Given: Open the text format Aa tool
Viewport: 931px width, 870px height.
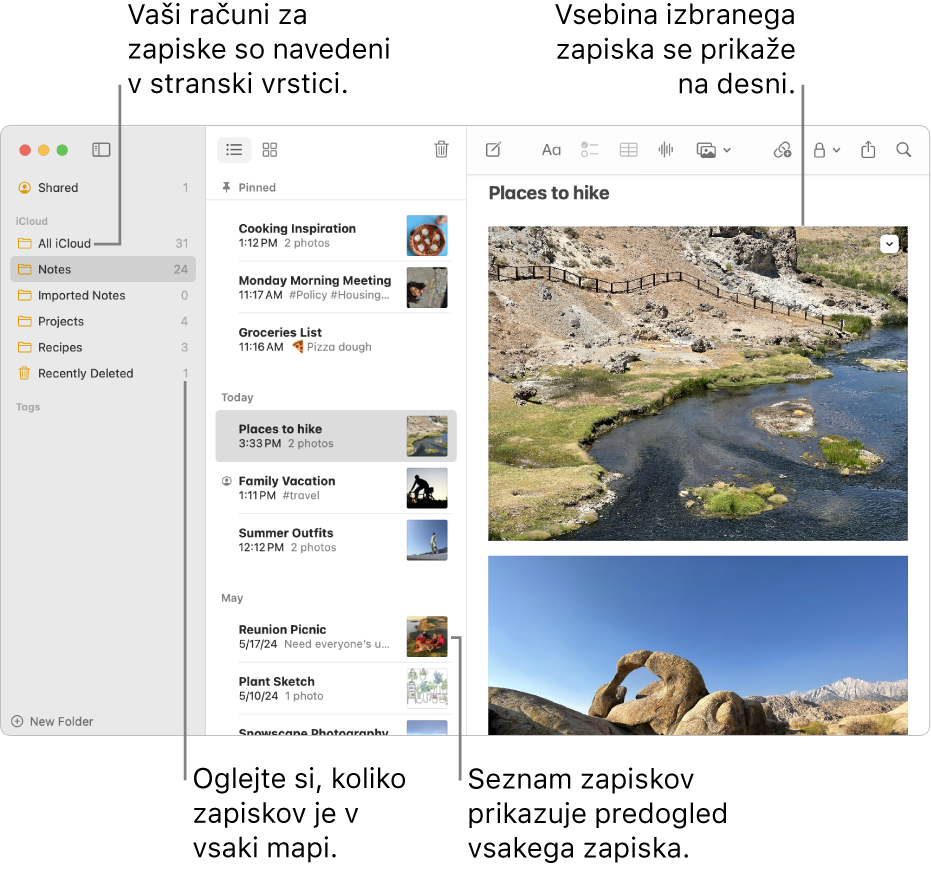Looking at the screenshot, I should click(551, 150).
